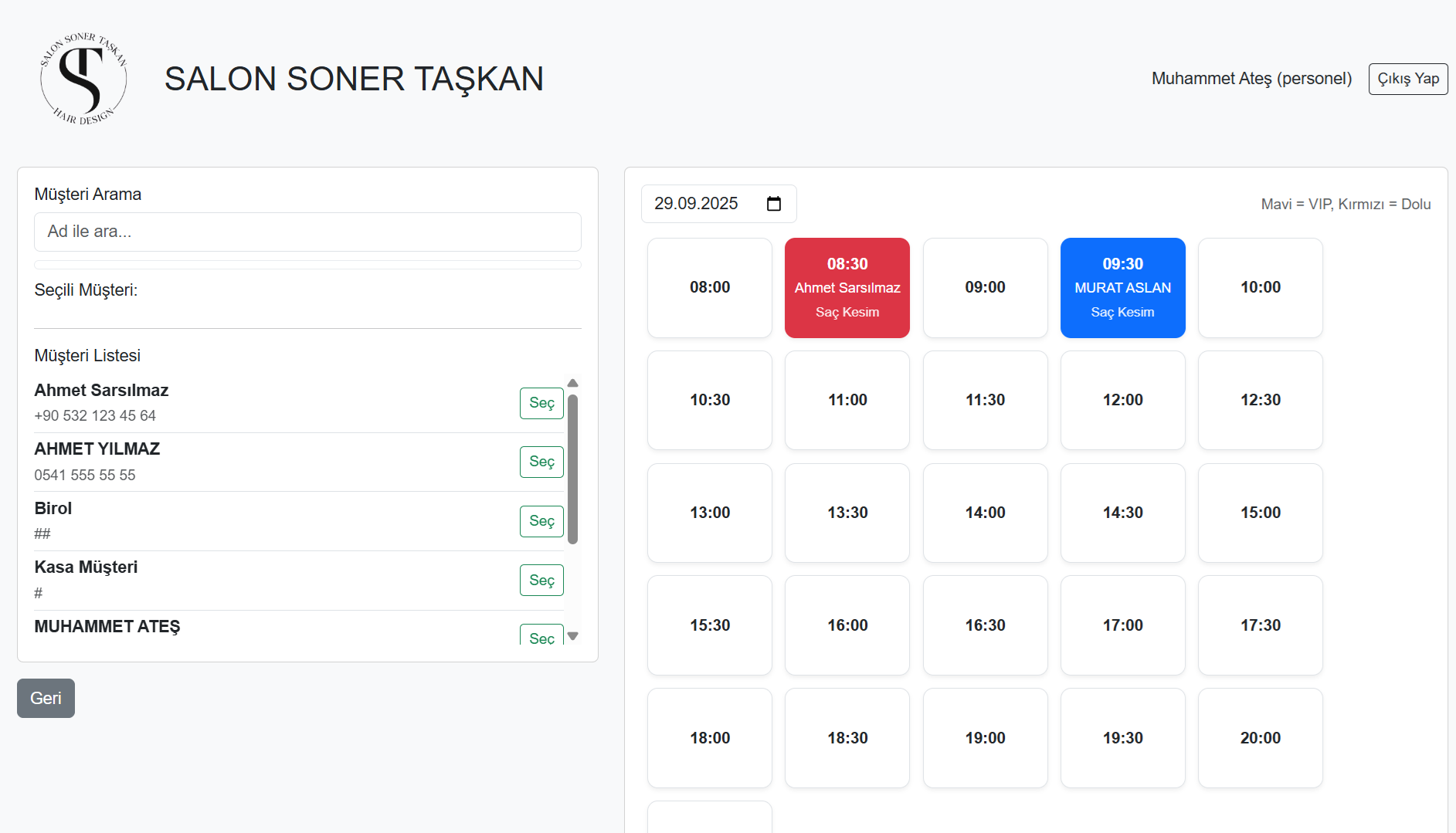Screen dimensions: 1456x833
Task: Select the 12:00 time slot
Action: click(x=1122, y=400)
